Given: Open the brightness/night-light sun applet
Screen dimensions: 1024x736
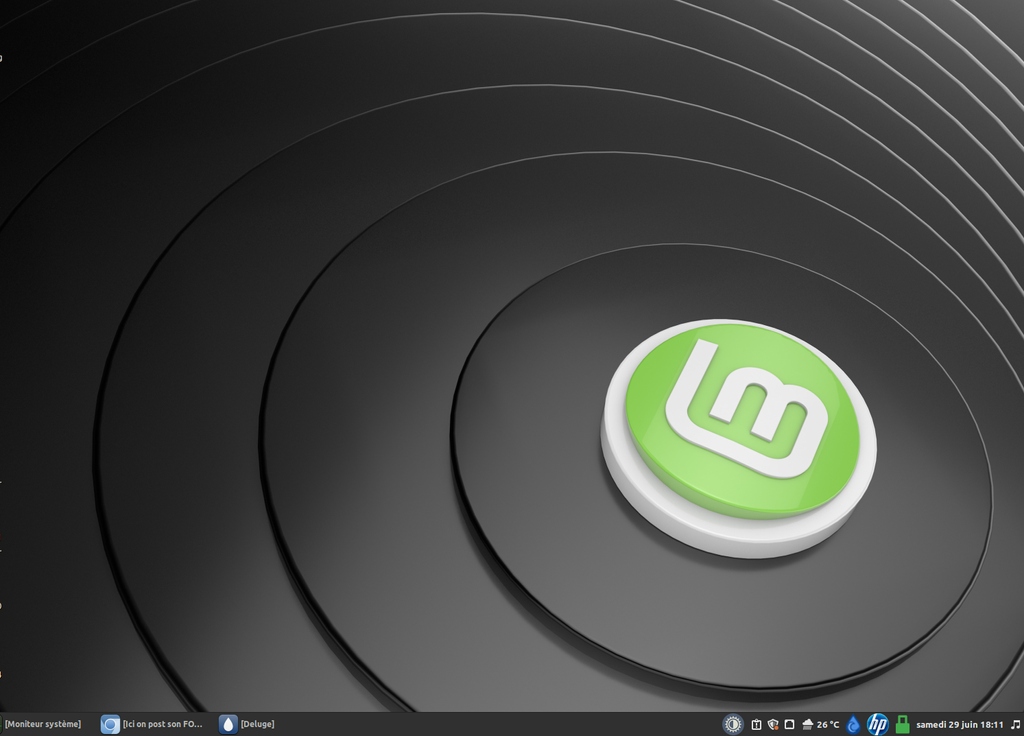Looking at the screenshot, I should pos(733,724).
